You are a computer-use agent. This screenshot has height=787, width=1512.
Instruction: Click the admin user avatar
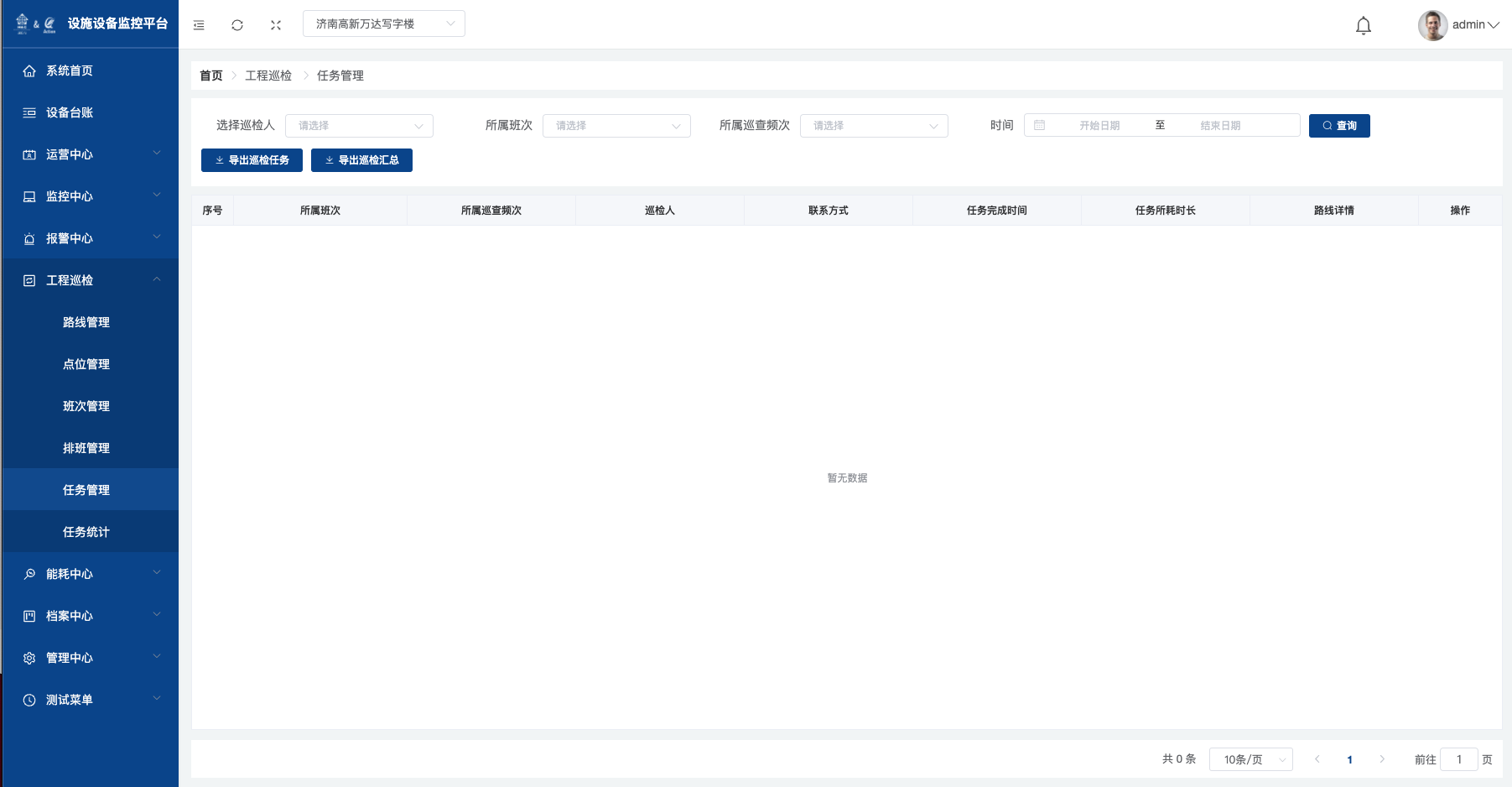[1432, 25]
